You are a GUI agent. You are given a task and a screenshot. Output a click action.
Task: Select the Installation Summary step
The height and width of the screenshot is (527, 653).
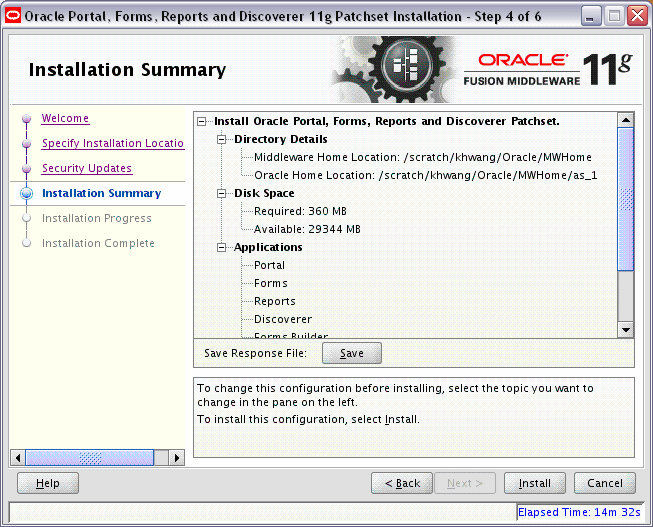pyautogui.click(x=102, y=193)
